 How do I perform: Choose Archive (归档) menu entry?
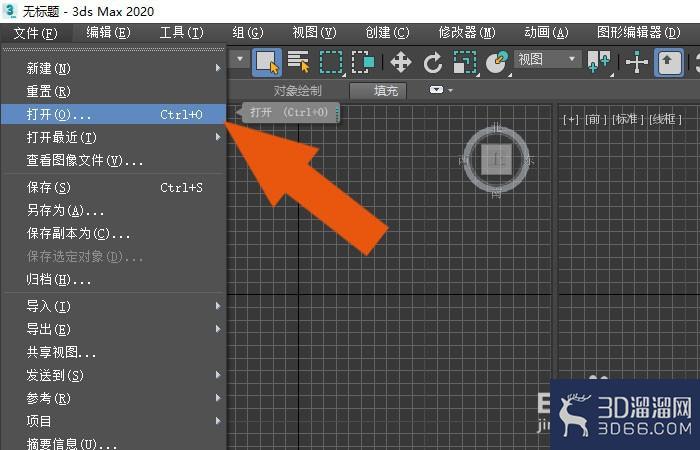[113, 280]
